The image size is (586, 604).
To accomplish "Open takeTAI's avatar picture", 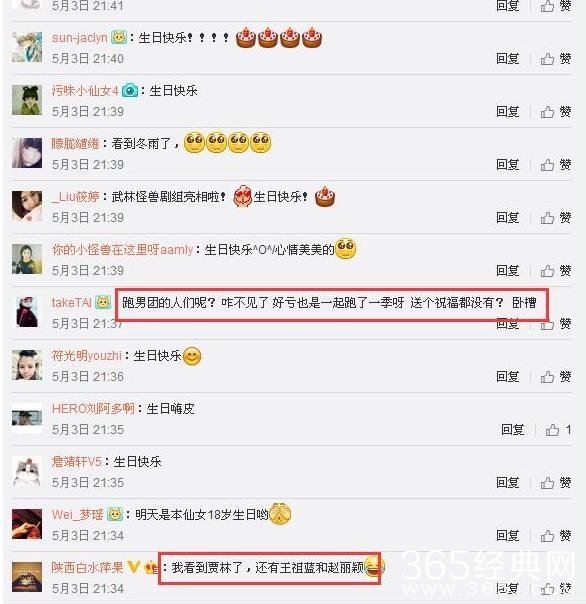I will (x=27, y=312).
